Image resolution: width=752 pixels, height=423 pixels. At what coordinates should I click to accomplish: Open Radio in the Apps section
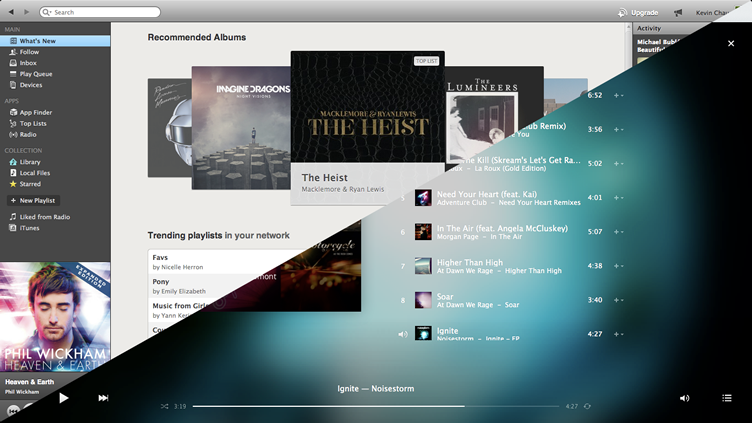(x=28, y=134)
